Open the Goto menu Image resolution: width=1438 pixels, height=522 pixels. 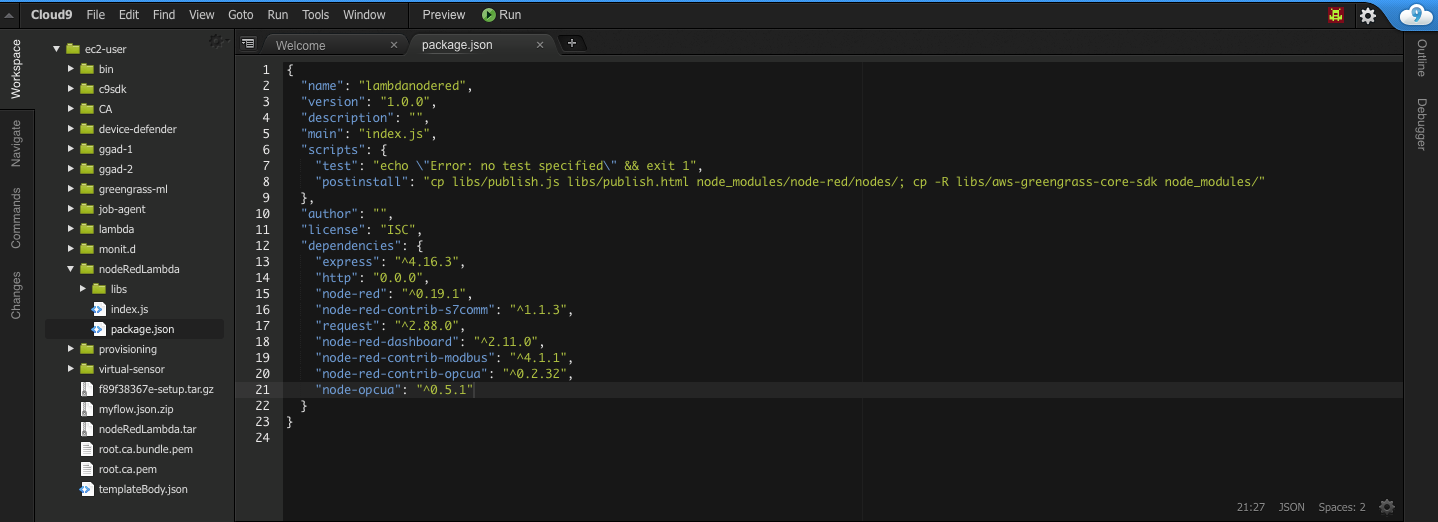click(x=241, y=15)
